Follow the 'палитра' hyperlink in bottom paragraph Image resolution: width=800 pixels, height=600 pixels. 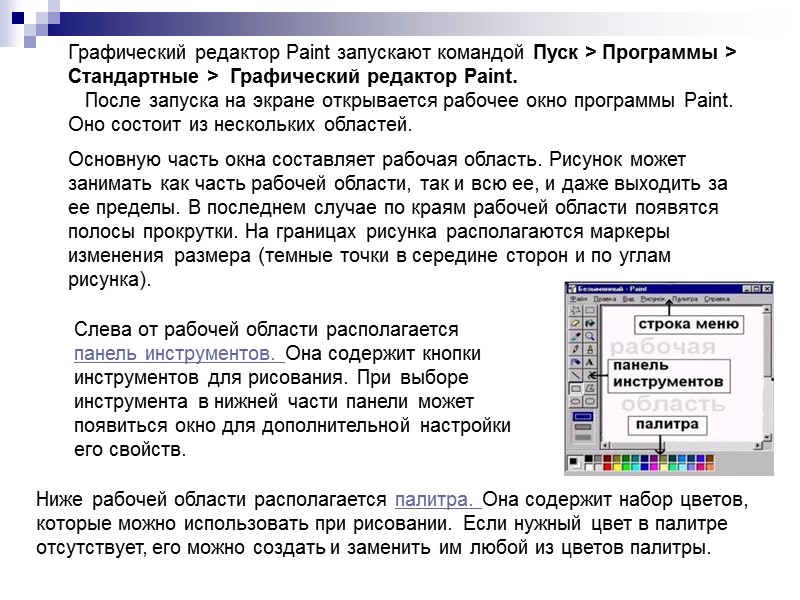434,499
